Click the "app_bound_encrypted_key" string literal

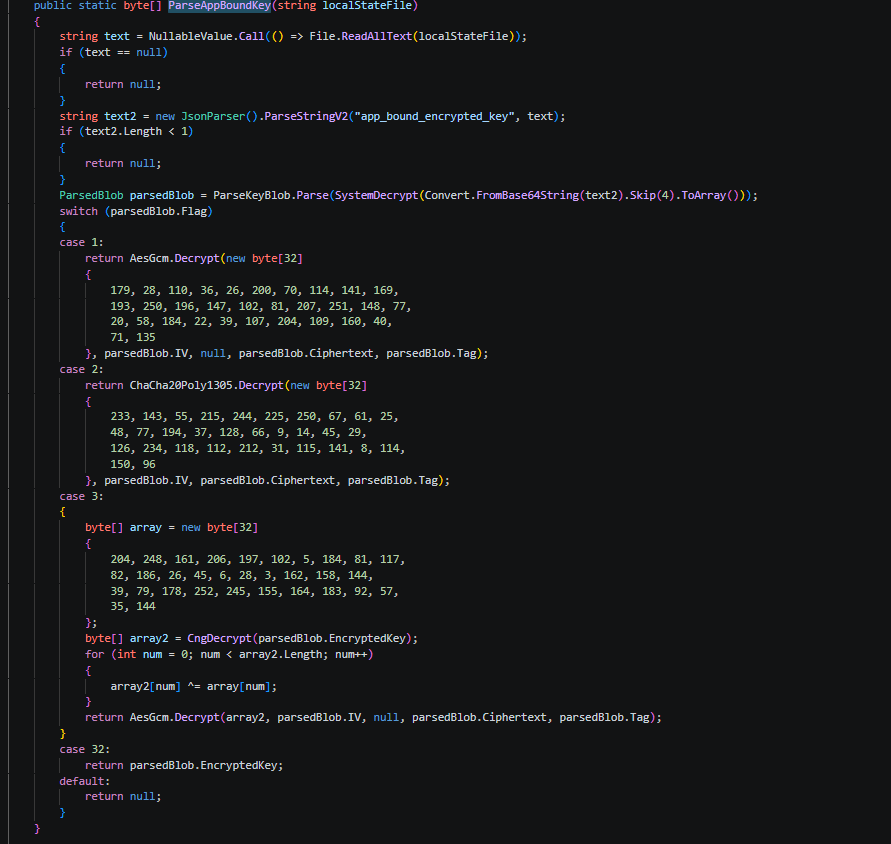coord(435,117)
